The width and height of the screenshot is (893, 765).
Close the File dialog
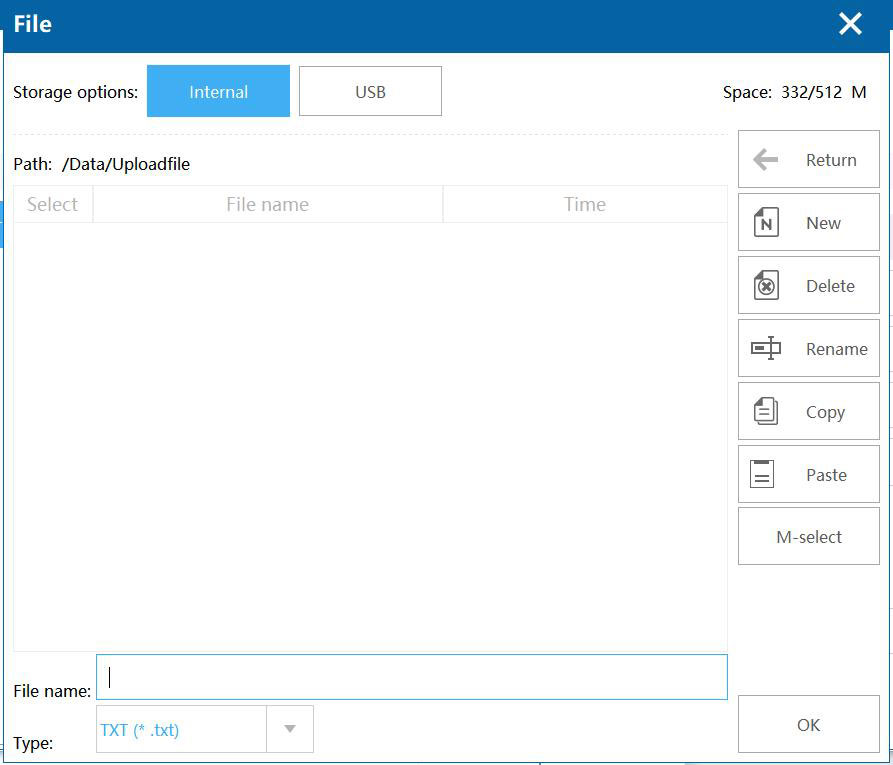click(850, 24)
